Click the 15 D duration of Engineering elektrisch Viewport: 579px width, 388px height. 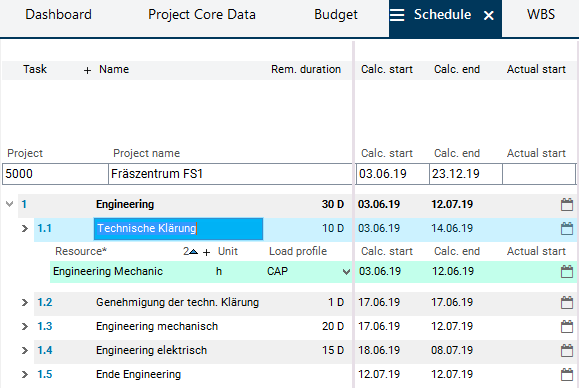333,350
